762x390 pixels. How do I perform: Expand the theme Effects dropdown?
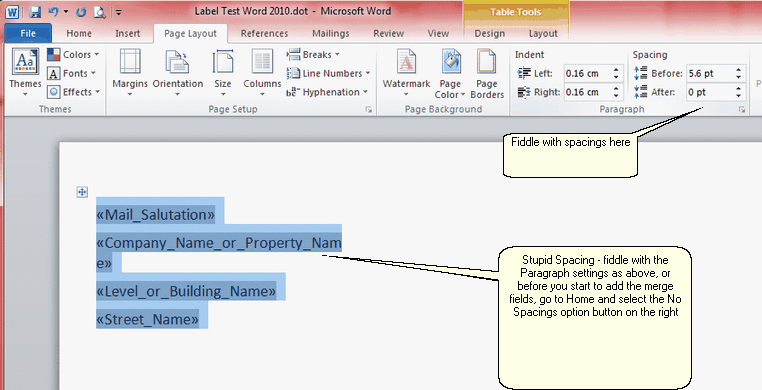click(74, 92)
